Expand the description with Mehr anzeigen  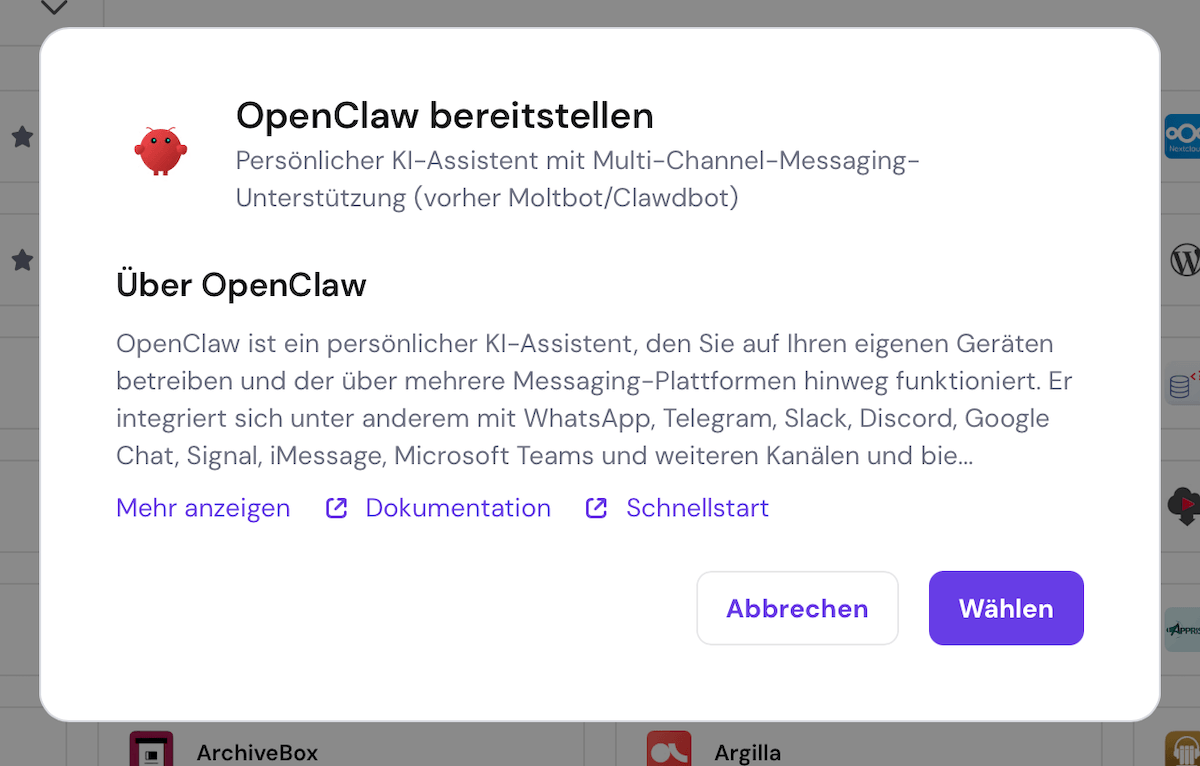click(x=203, y=508)
